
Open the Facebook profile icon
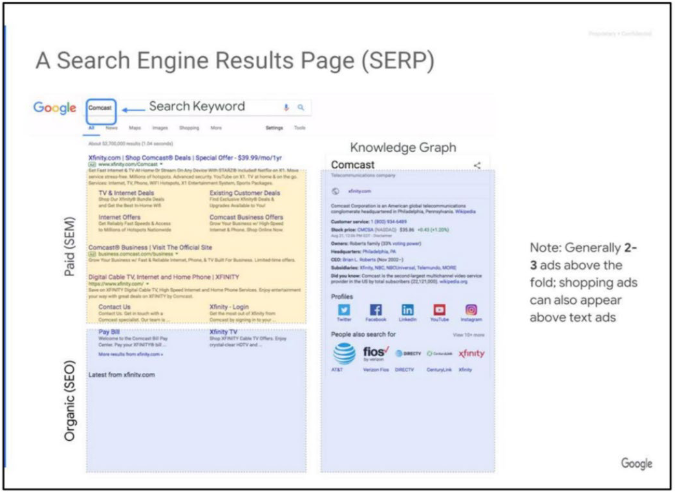(376, 309)
